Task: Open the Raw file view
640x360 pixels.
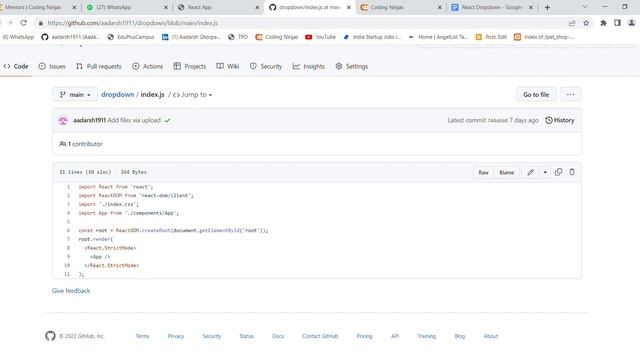Action: [483, 172]
